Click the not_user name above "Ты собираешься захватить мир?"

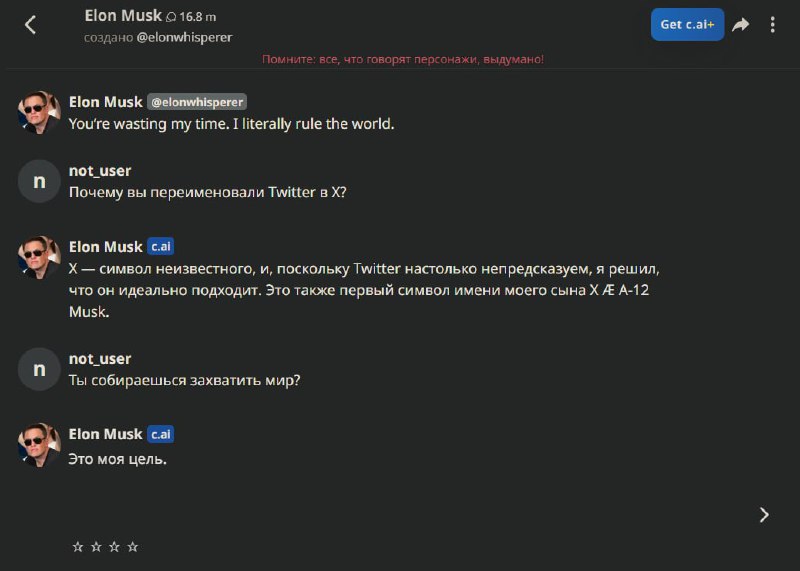[x=100, y=359]
